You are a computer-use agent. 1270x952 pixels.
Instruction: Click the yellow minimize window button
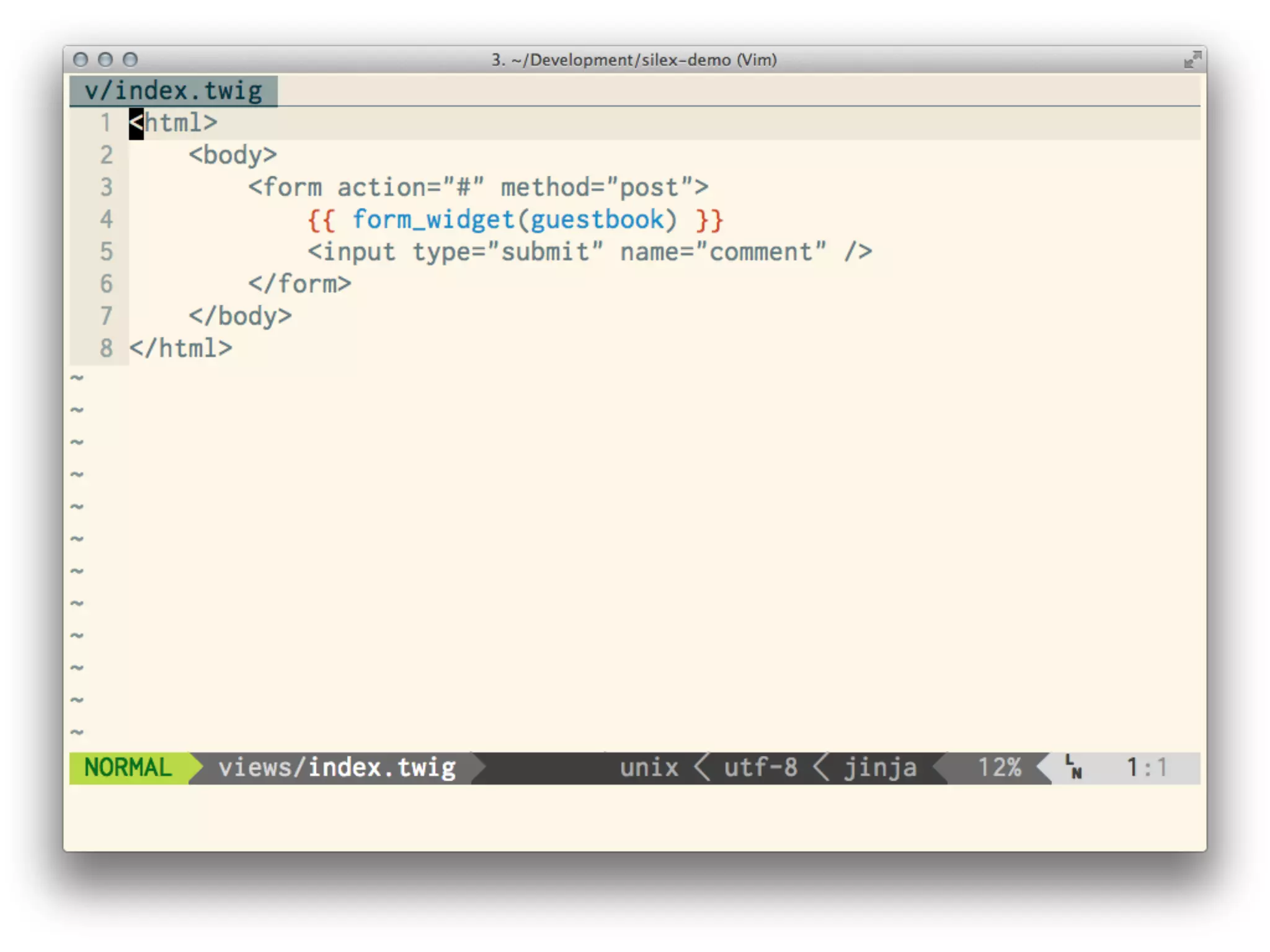105,59
